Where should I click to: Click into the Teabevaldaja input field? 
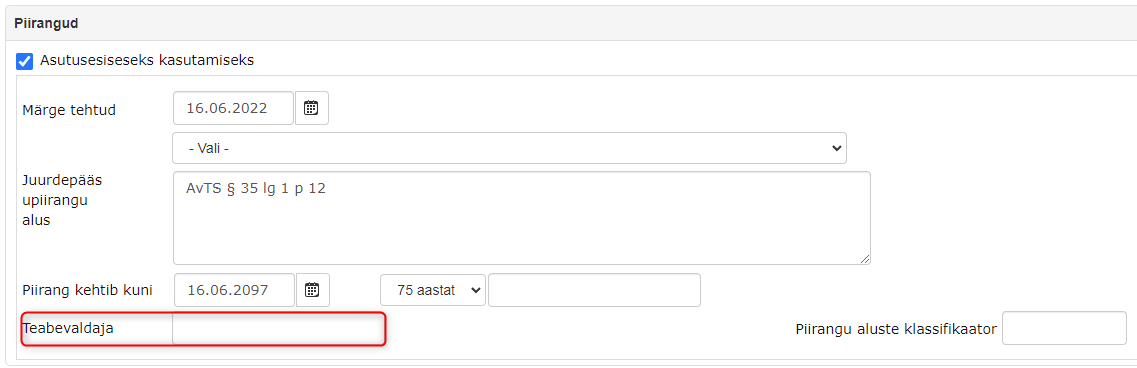pyautogui.click(x=277, y=329)
